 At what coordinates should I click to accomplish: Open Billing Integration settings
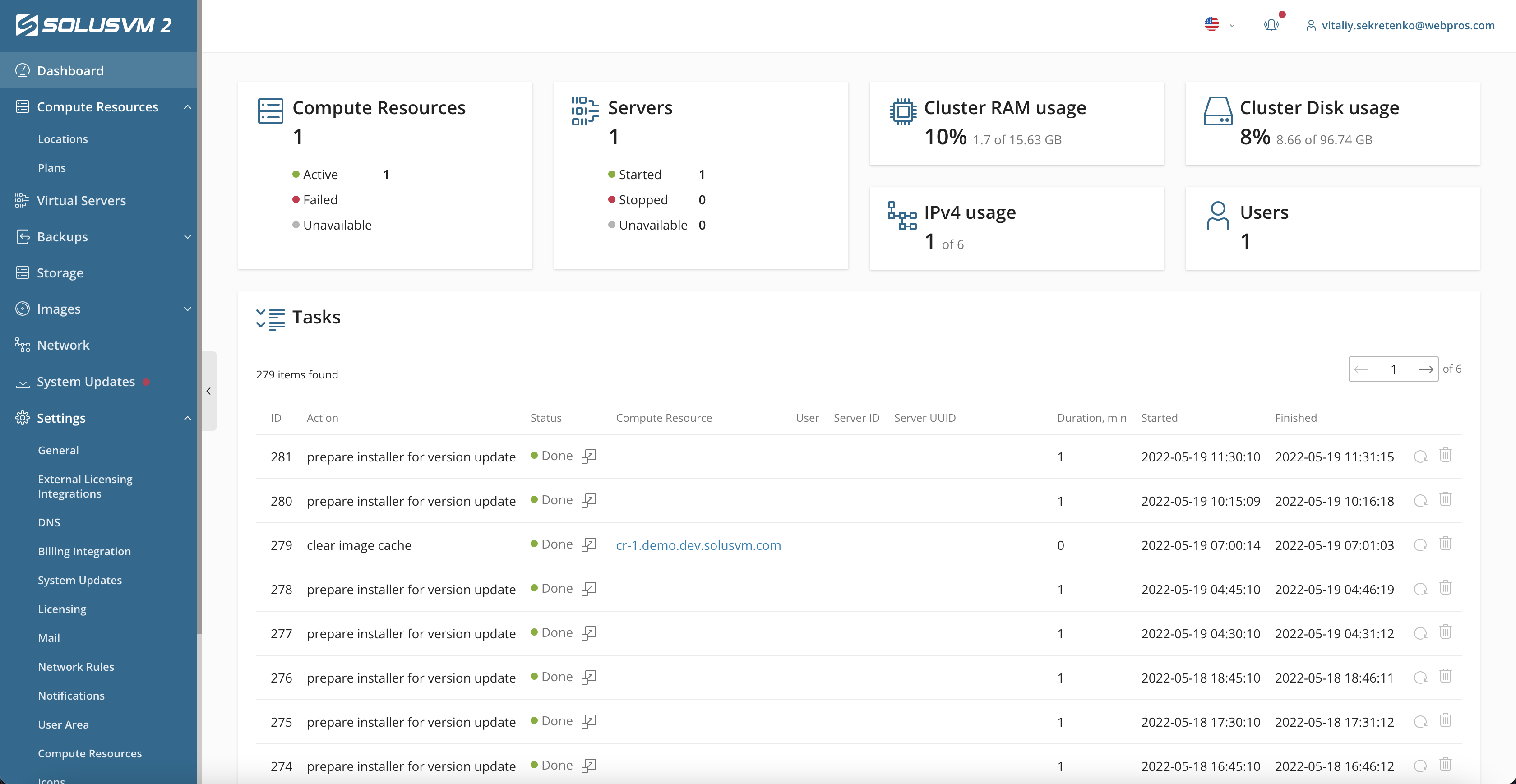pos(84,552)
